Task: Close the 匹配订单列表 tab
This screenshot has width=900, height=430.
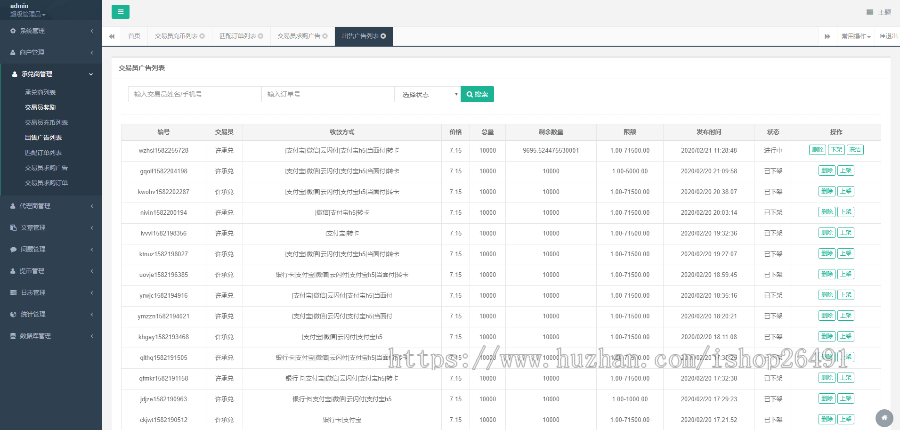Action: pos(260,36)
